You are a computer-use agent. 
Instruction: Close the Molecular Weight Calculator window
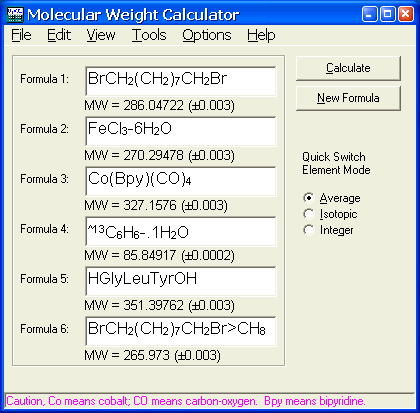pyautogui.click(x=405, y=14)
